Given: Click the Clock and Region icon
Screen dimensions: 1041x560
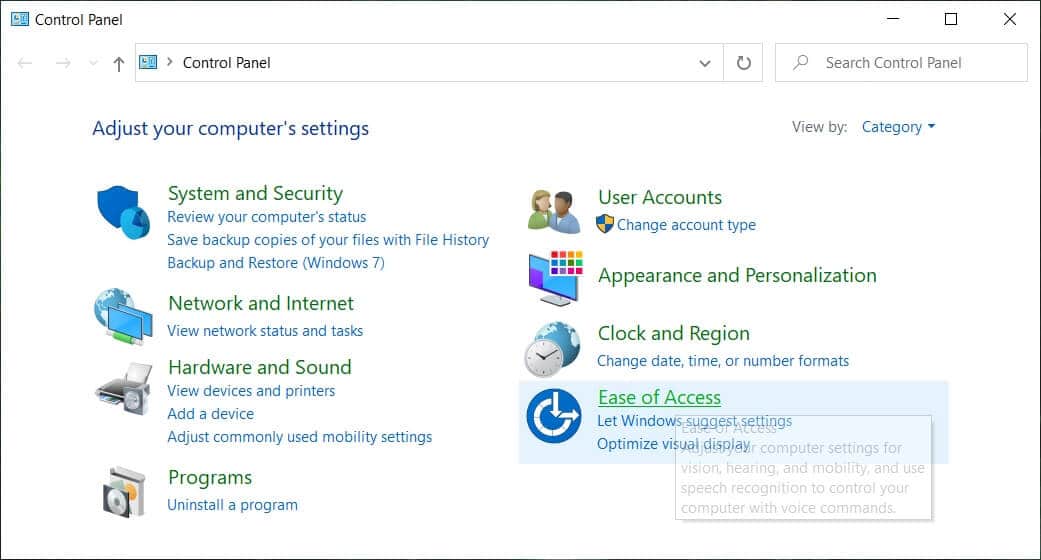Looking at the screenshot, I should coord(552,349).
